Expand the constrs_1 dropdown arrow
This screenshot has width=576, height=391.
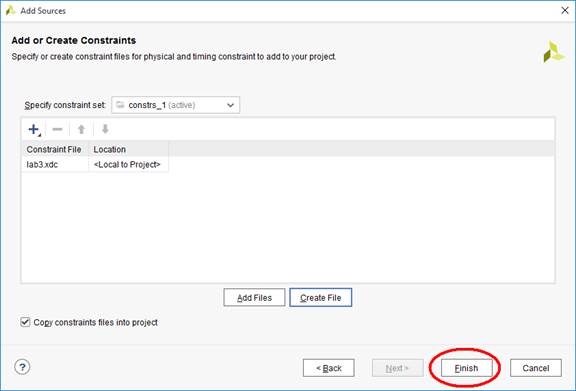coord(230,105)
